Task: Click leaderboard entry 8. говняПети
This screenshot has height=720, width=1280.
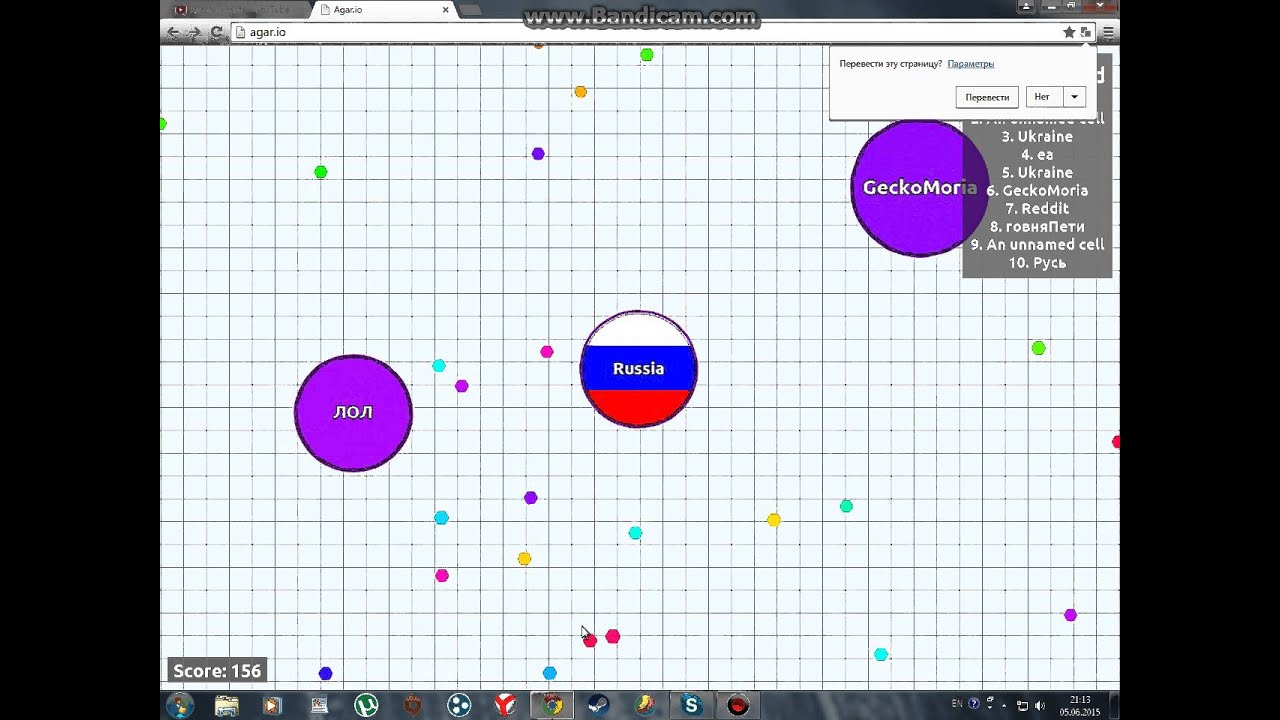Action: click(1037, 227)
